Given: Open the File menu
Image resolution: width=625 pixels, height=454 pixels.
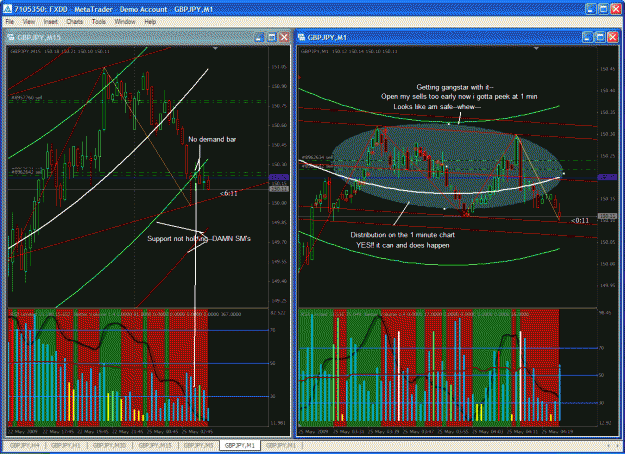Looking at the screenshot, I should [10, 22].
